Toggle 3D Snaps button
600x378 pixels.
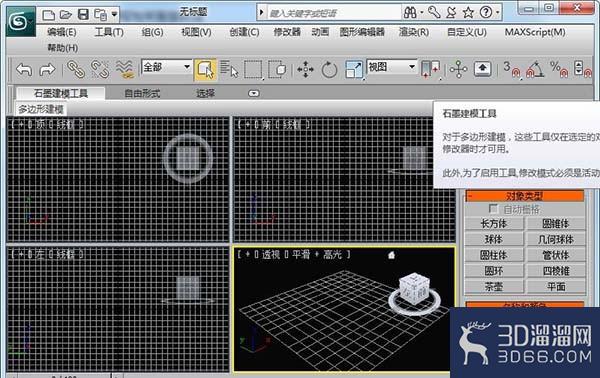(512, 70)
